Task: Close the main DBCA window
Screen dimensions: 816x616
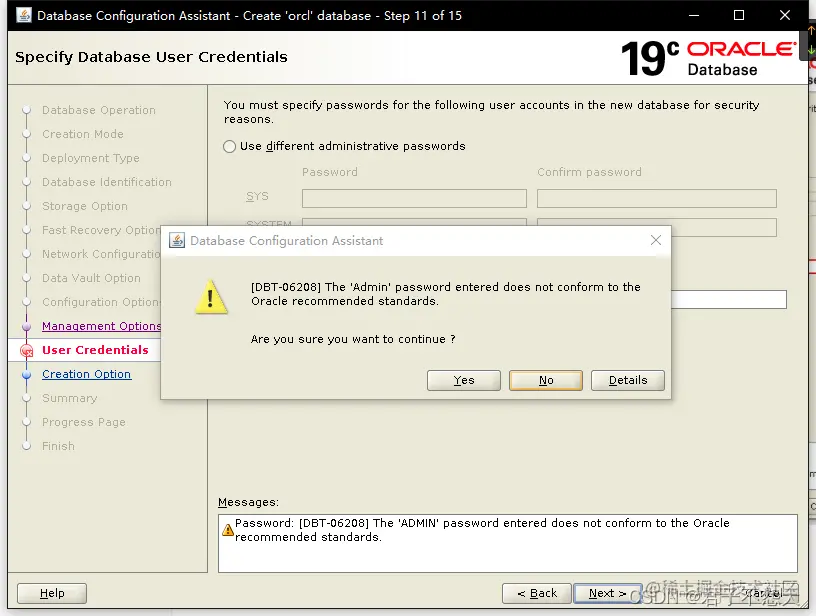Action: (785, 15)
